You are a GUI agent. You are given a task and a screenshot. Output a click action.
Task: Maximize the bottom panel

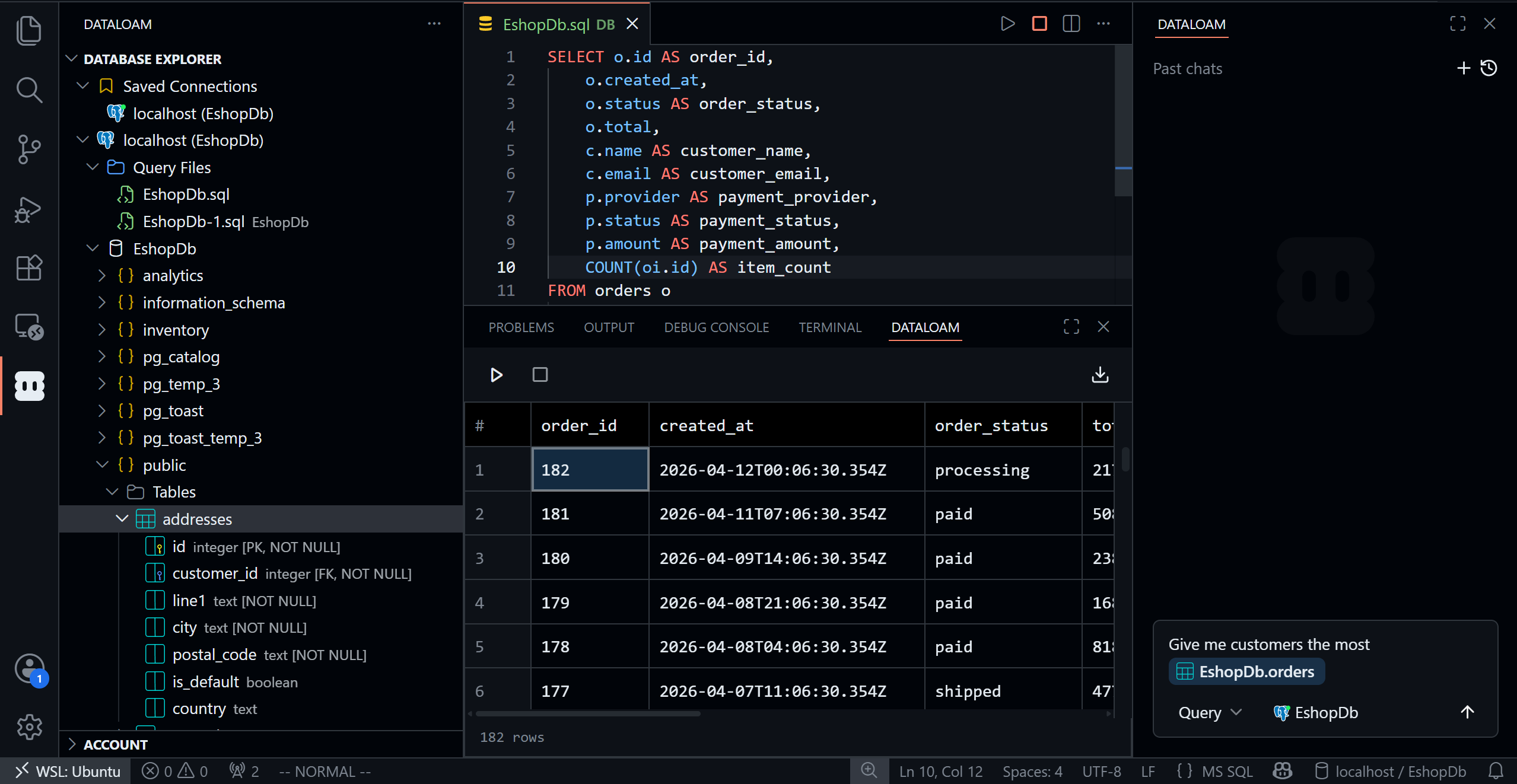(x=1071, y=327)
